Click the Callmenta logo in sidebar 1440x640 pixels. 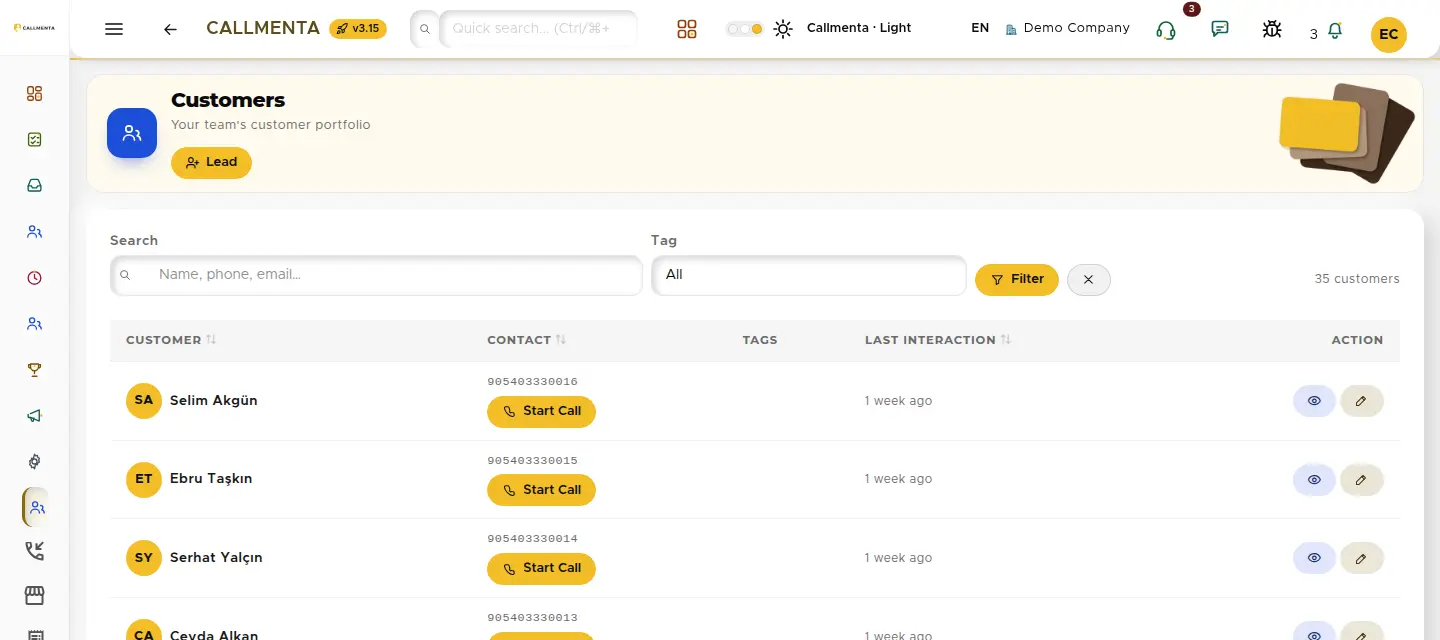tap(35, 28)
